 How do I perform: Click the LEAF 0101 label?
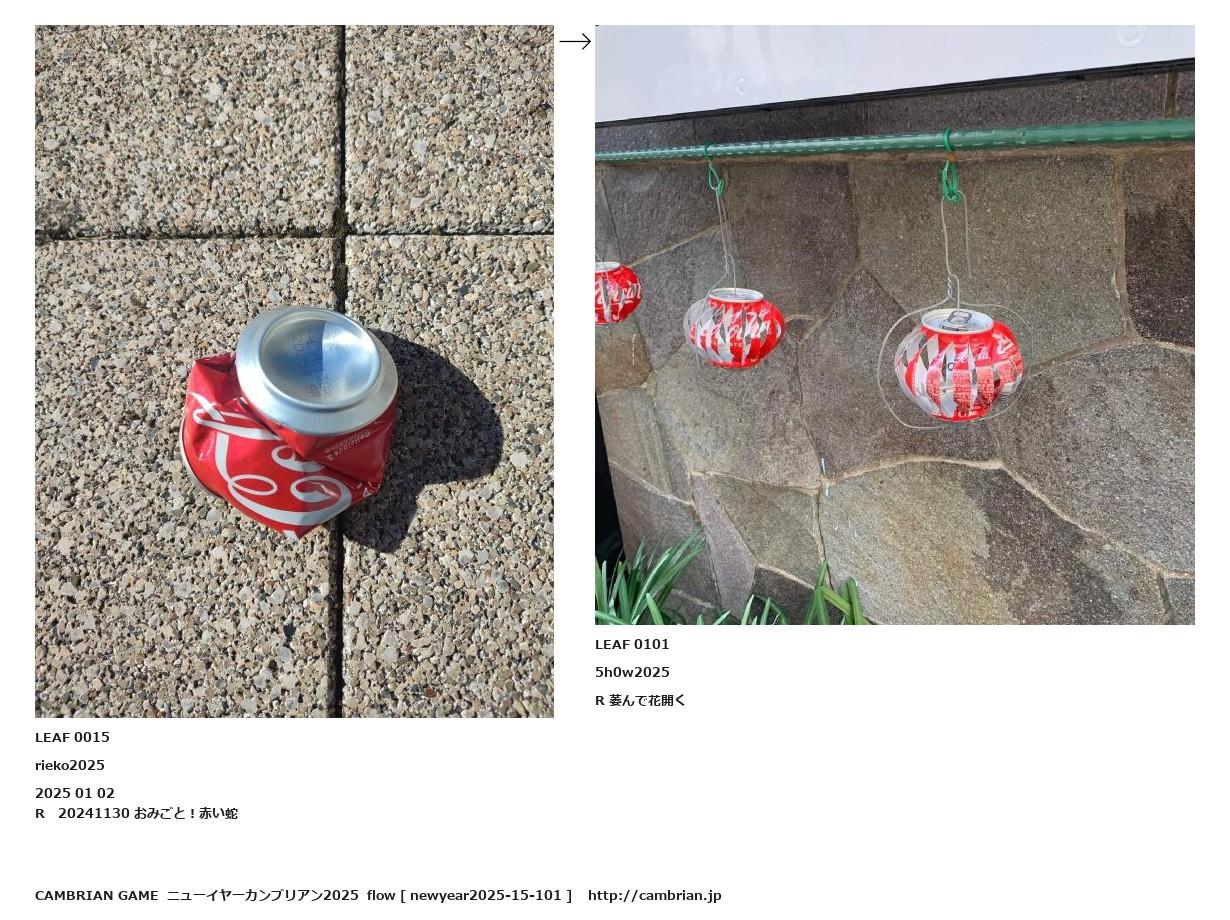pos(632,645)
